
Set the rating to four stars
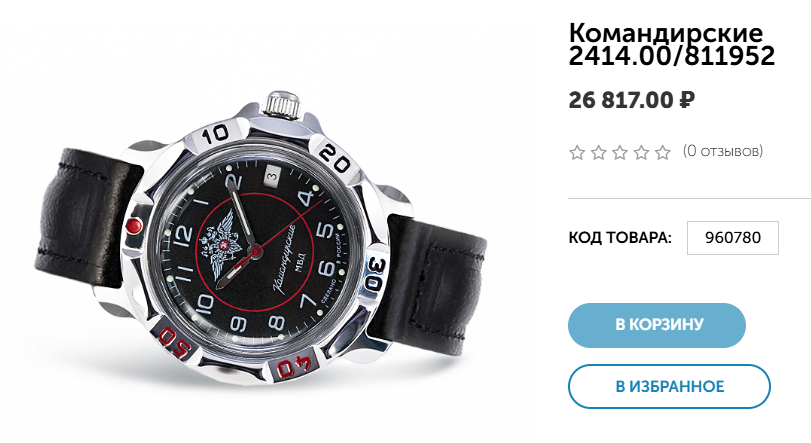point(641,152)
